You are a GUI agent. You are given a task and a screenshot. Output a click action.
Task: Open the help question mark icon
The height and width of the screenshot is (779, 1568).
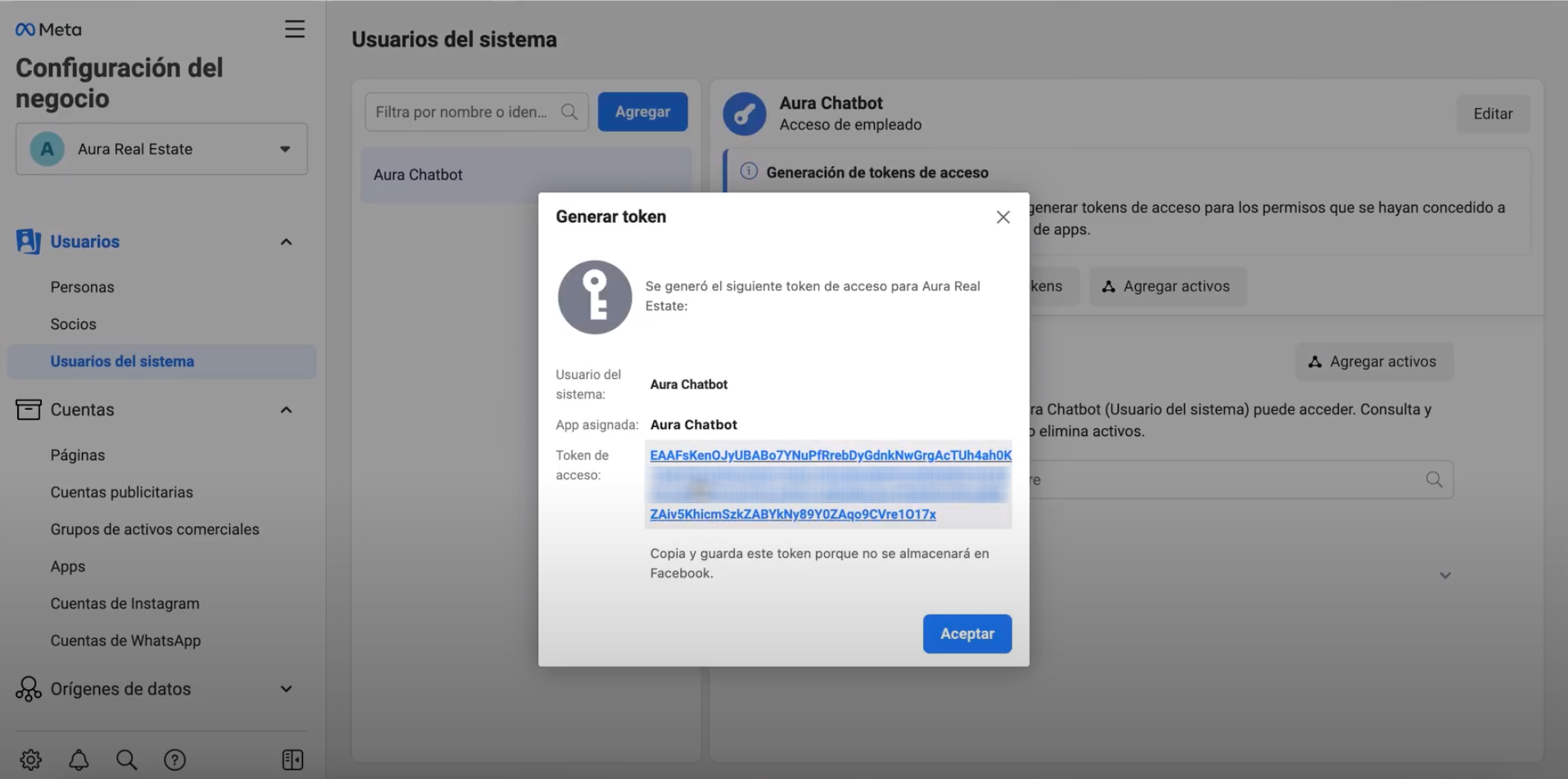tap(174, 759)
